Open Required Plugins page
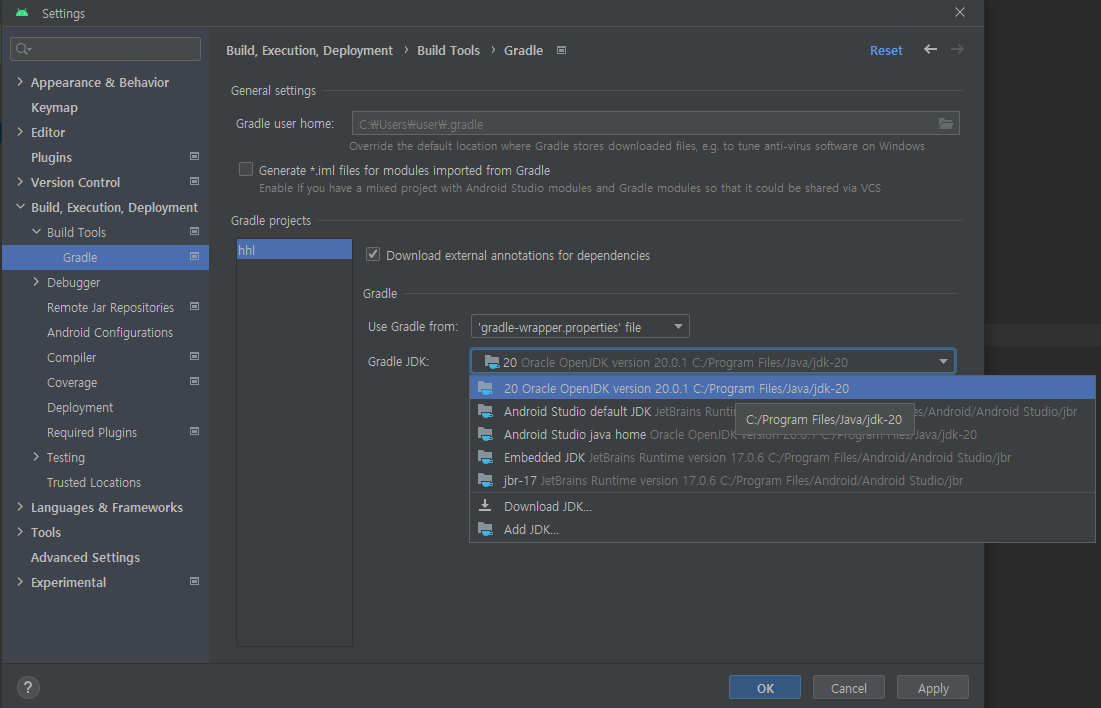This screenshot has width=1101, height=708. (92, 433)
